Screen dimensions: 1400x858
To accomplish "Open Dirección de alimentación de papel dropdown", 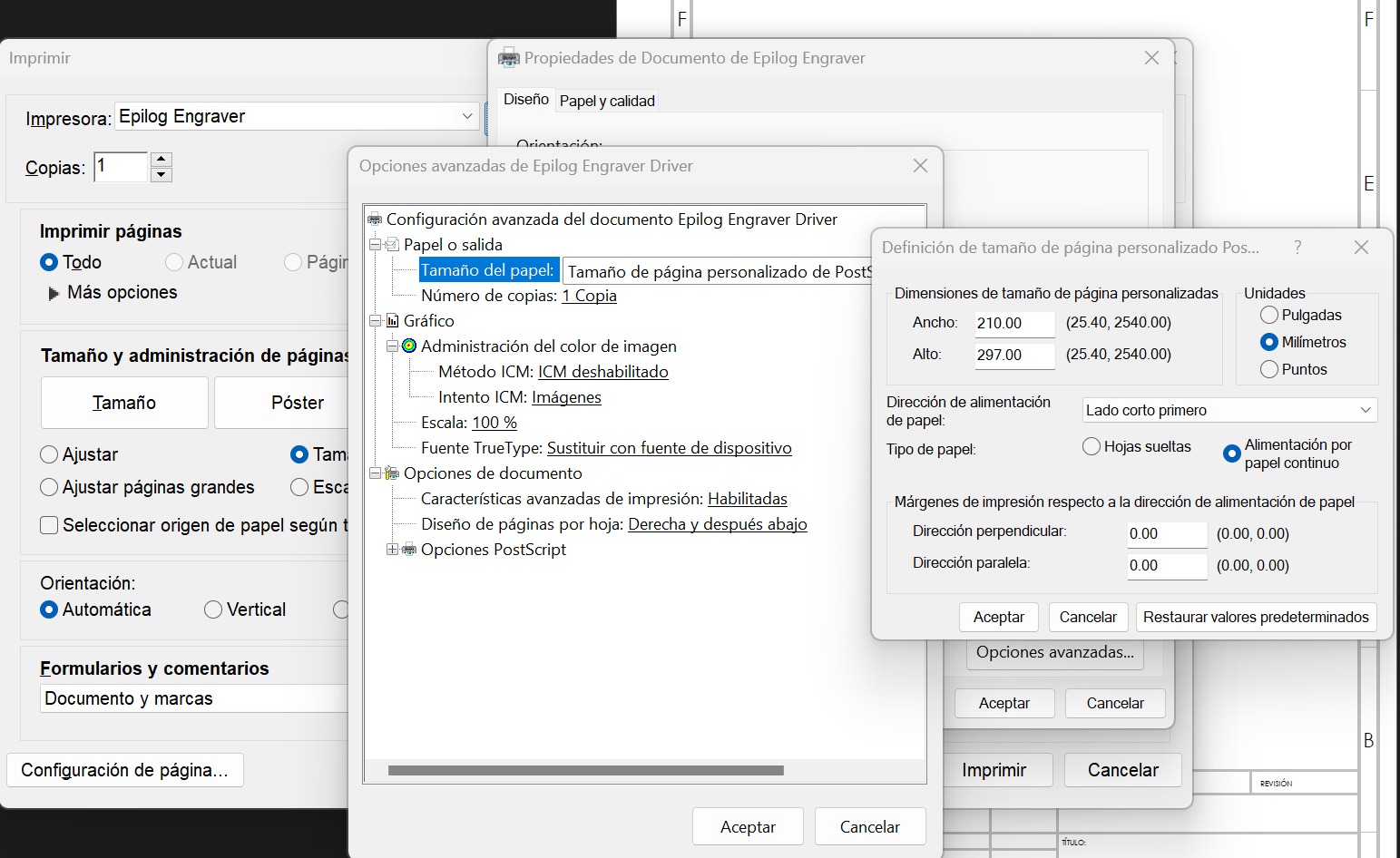I will click(x=1229, y=410).
